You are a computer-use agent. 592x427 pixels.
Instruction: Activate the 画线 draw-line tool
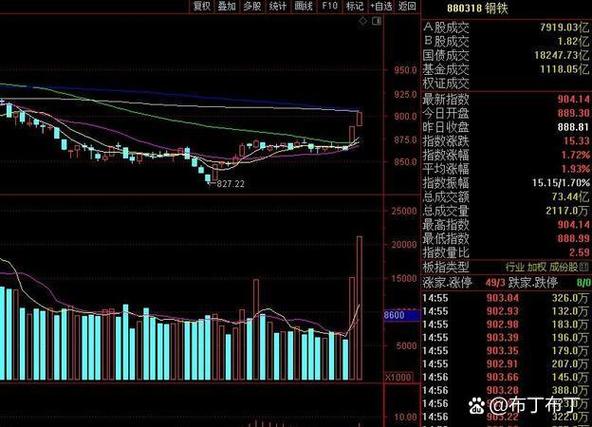[304, 6]
